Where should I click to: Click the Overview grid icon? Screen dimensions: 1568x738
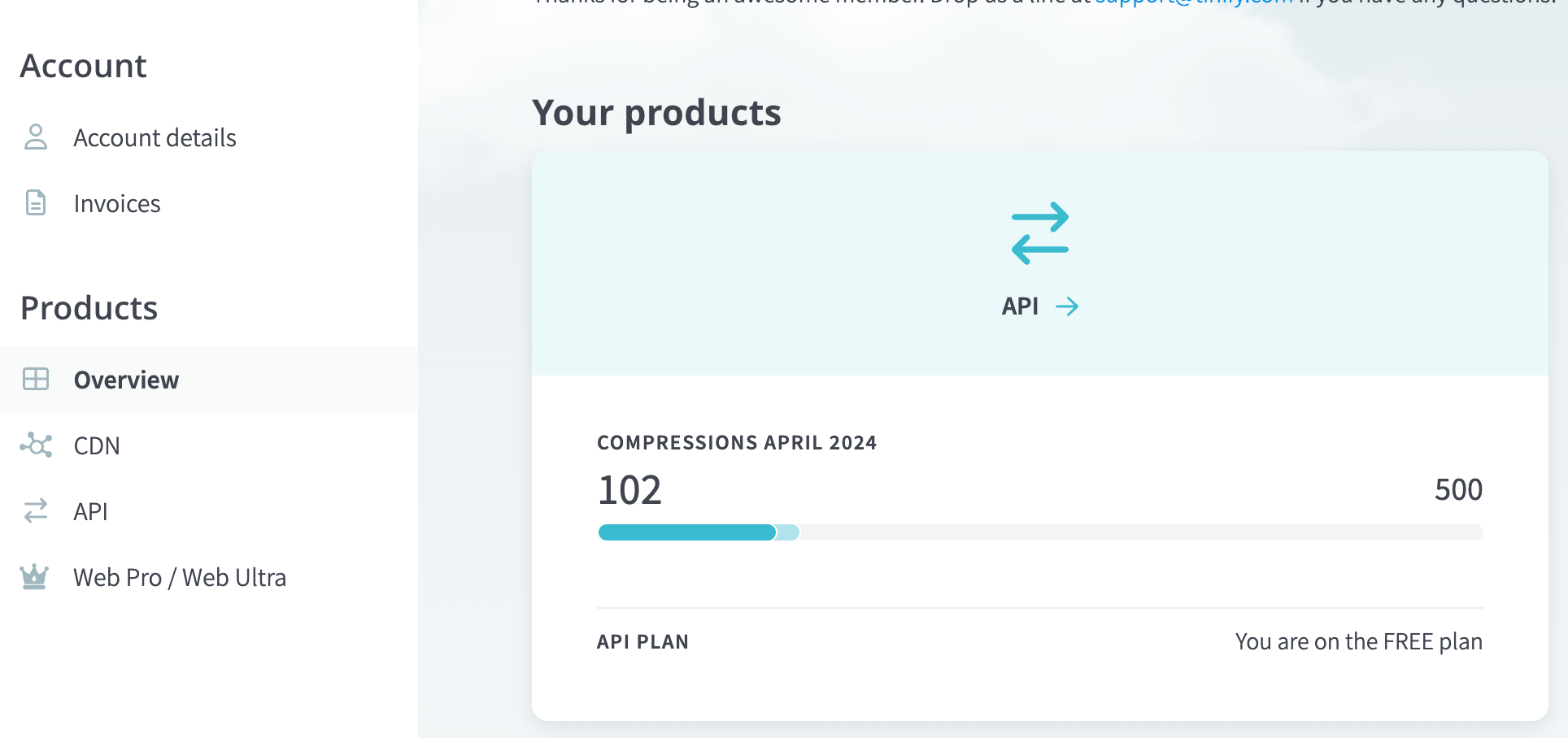point(36,379)
